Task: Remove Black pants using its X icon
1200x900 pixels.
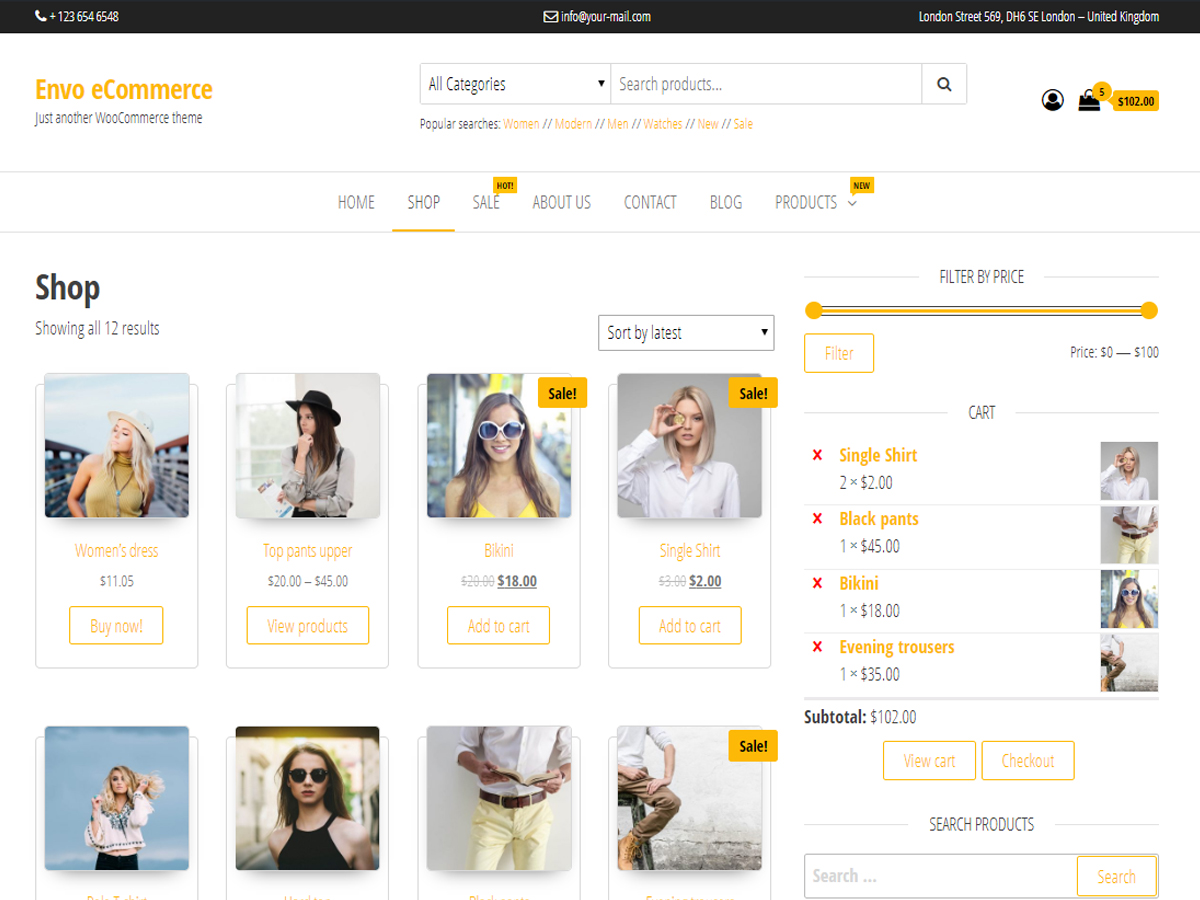Action: (820, 519)
